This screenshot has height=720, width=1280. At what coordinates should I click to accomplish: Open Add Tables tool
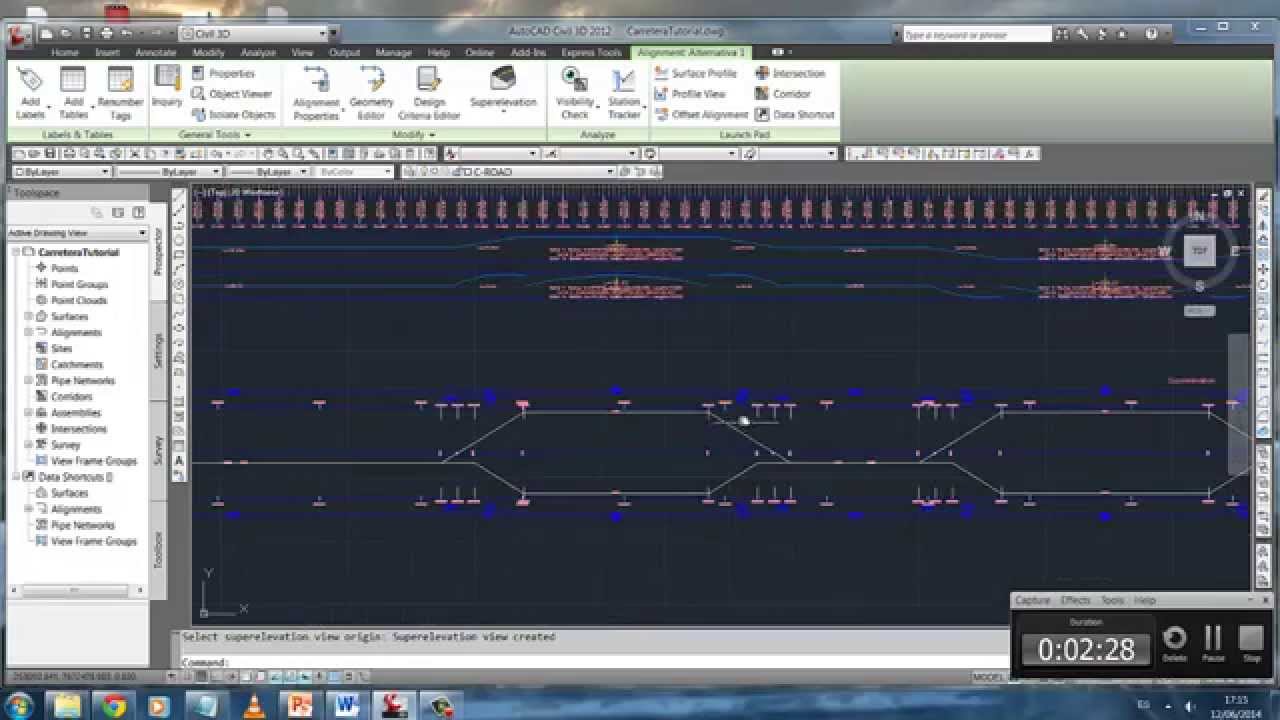(73, 94)
